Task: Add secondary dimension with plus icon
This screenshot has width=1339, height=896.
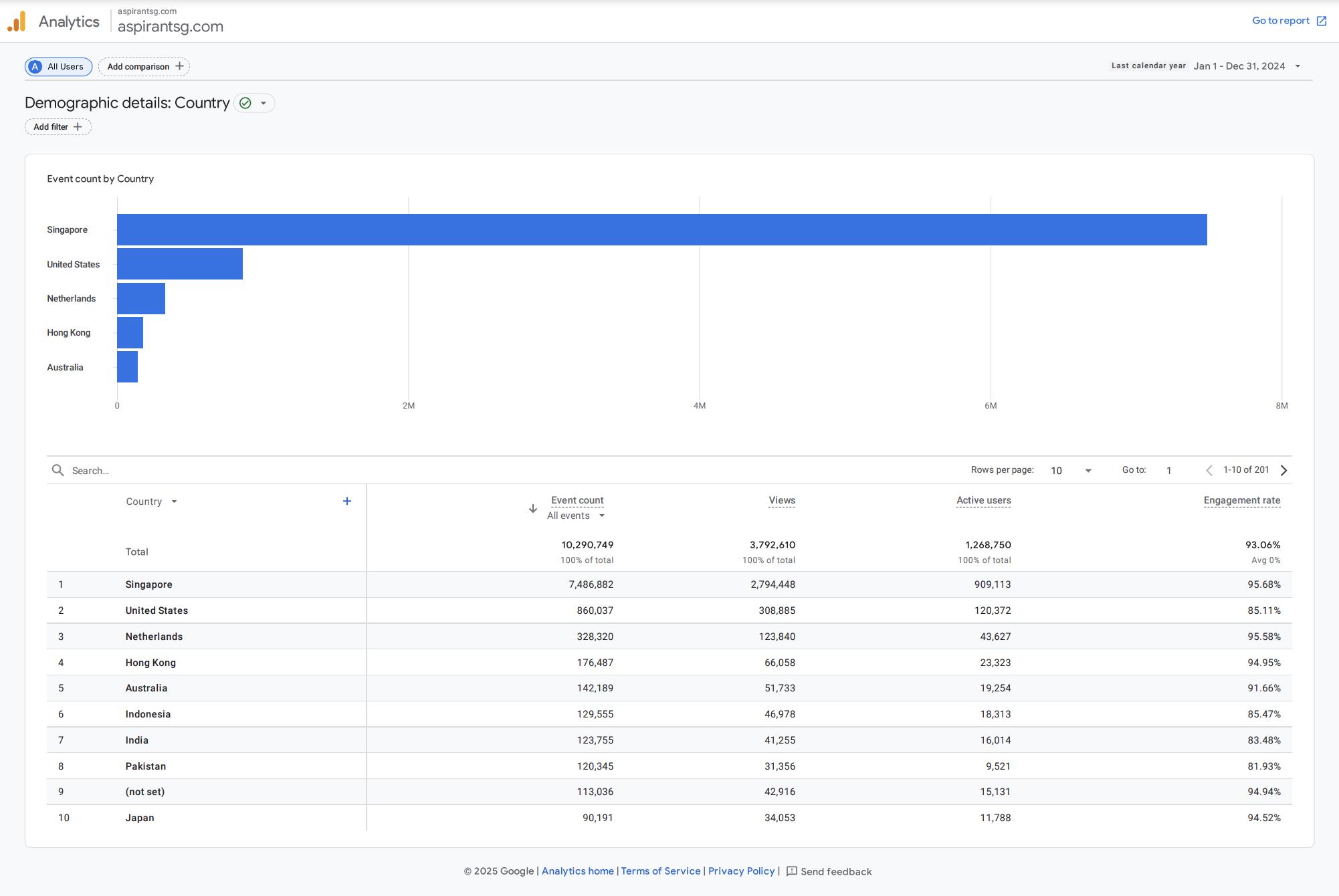Action: [x=347, y=501]
